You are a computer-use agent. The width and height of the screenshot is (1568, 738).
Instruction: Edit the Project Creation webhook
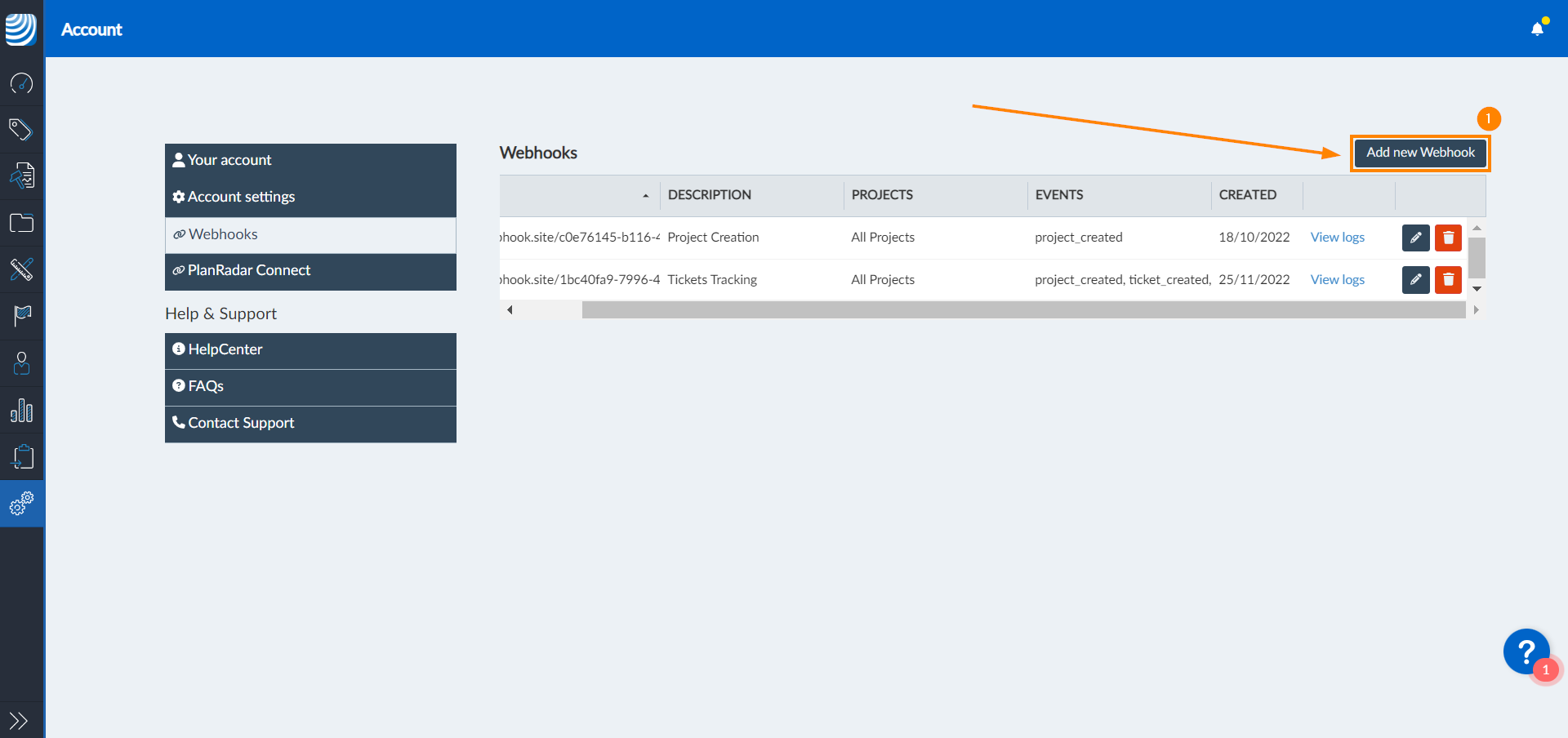(x=1415, y=238)
